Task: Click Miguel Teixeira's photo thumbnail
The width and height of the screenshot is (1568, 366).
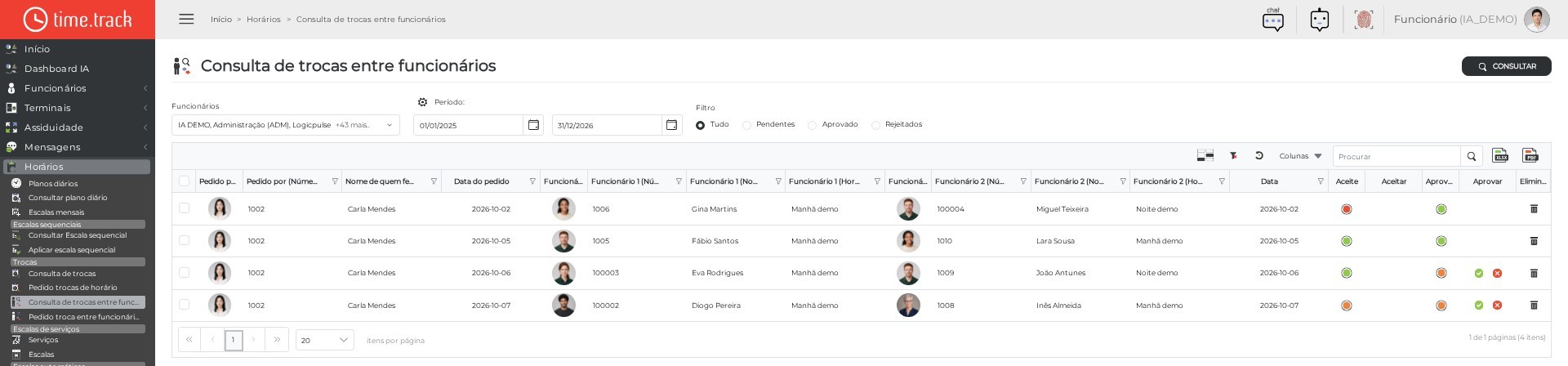Action: (x=908, y=209)
